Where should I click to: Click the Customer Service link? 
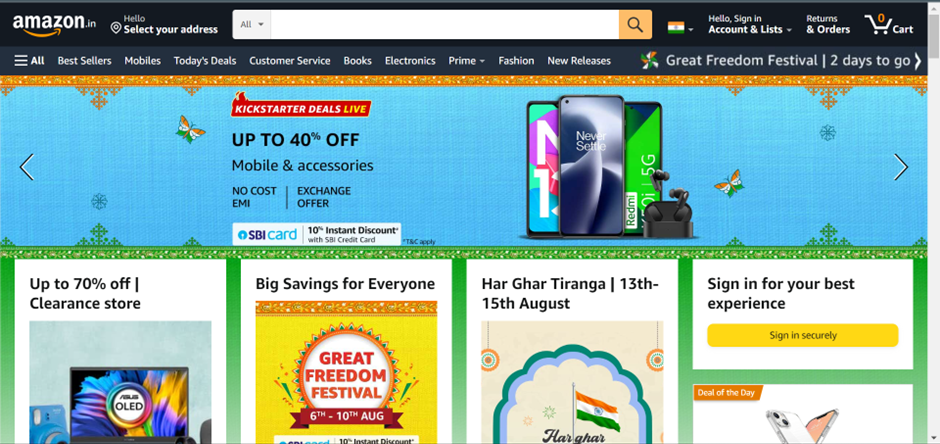[290, 61]
